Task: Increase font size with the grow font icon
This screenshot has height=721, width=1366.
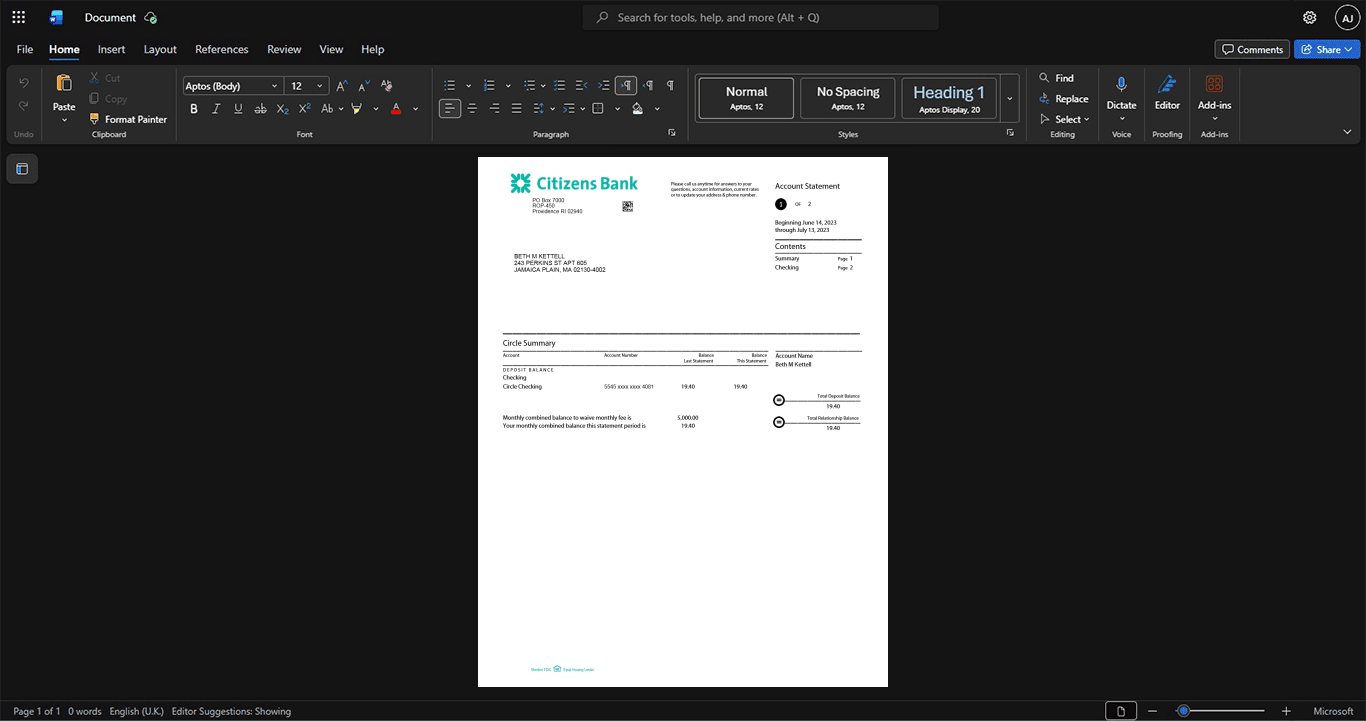Action: (342, 86)
